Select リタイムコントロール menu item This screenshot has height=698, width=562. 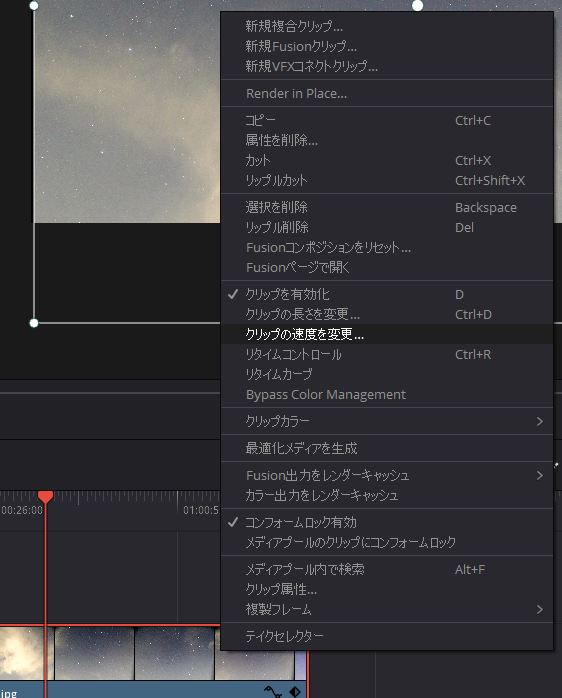(x=387, y=355)
